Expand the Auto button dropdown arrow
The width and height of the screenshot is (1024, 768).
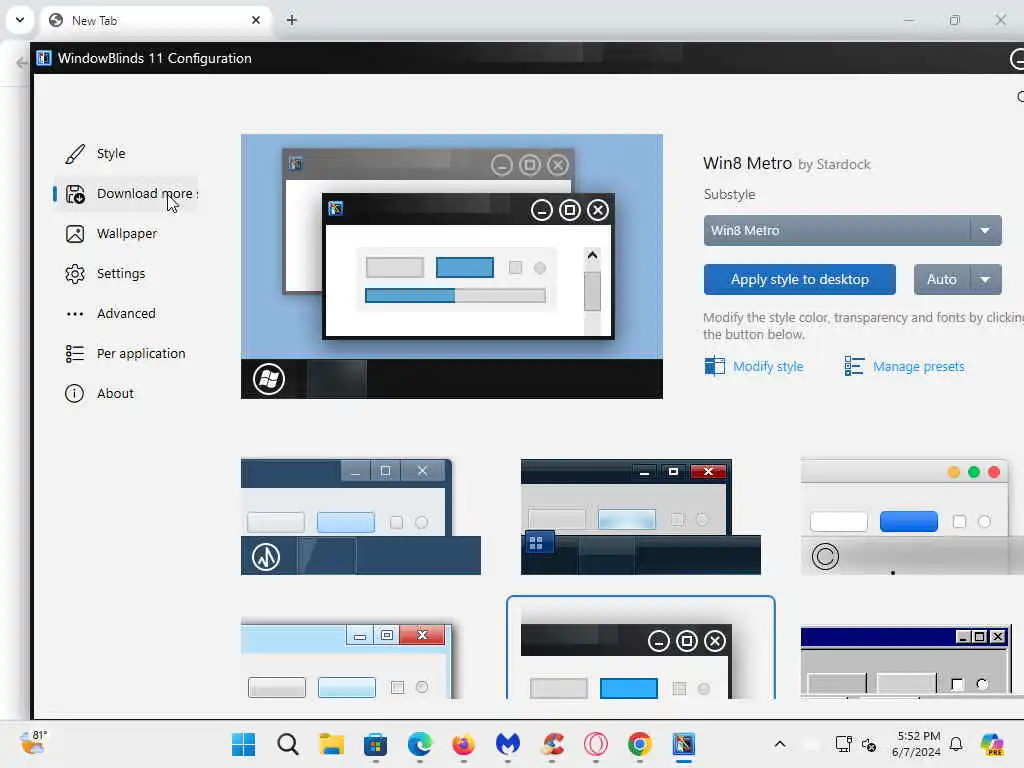point(985,280)
